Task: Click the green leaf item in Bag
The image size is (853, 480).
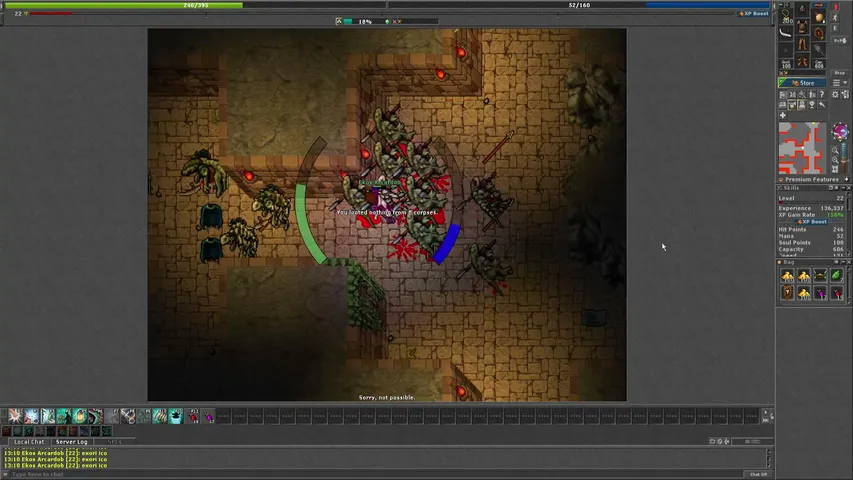Action: (x=837, y=275)
